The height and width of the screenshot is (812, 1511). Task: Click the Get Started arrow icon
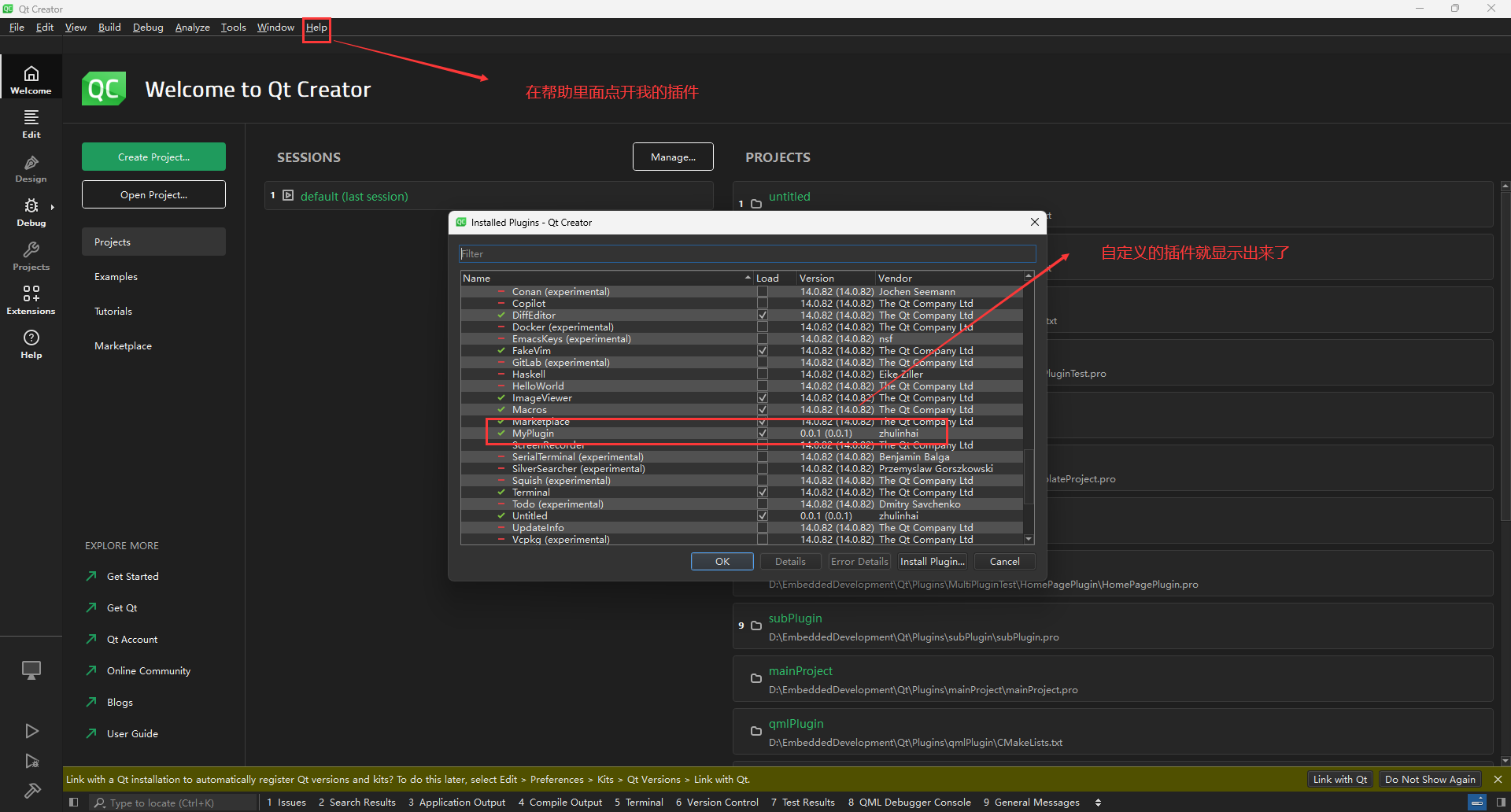click(91, 576)
